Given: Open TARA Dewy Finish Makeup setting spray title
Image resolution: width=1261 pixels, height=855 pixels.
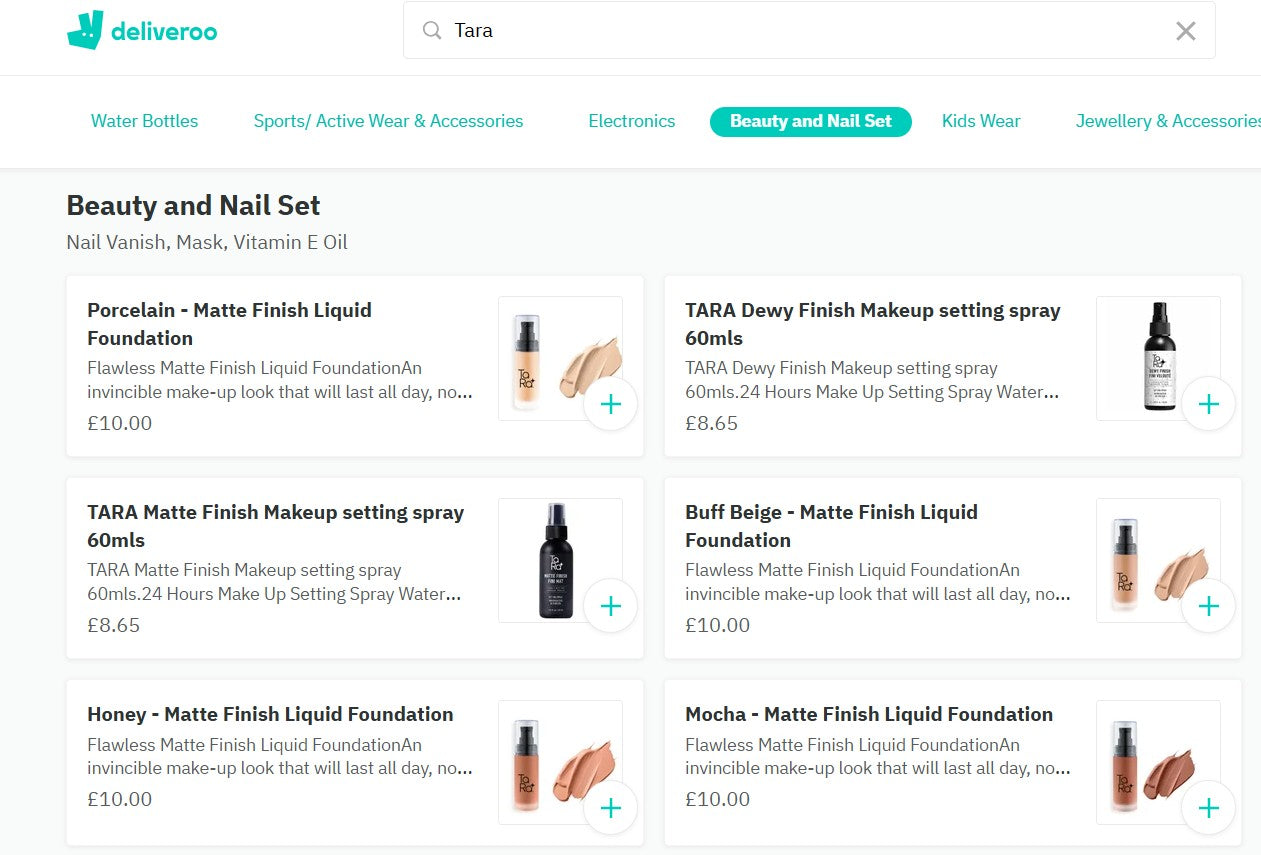Looking at the screenshot, I should 873,324.
